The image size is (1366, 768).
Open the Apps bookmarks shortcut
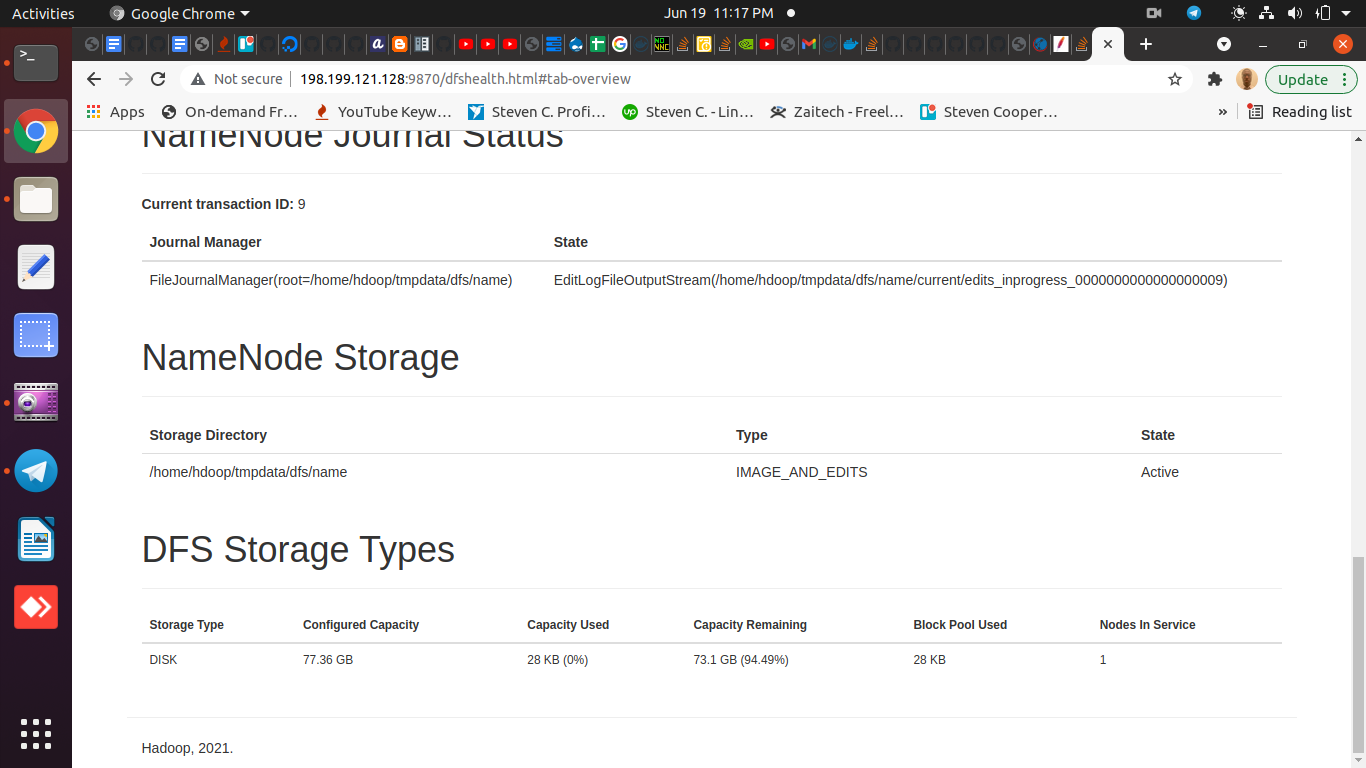click(115, 112)
